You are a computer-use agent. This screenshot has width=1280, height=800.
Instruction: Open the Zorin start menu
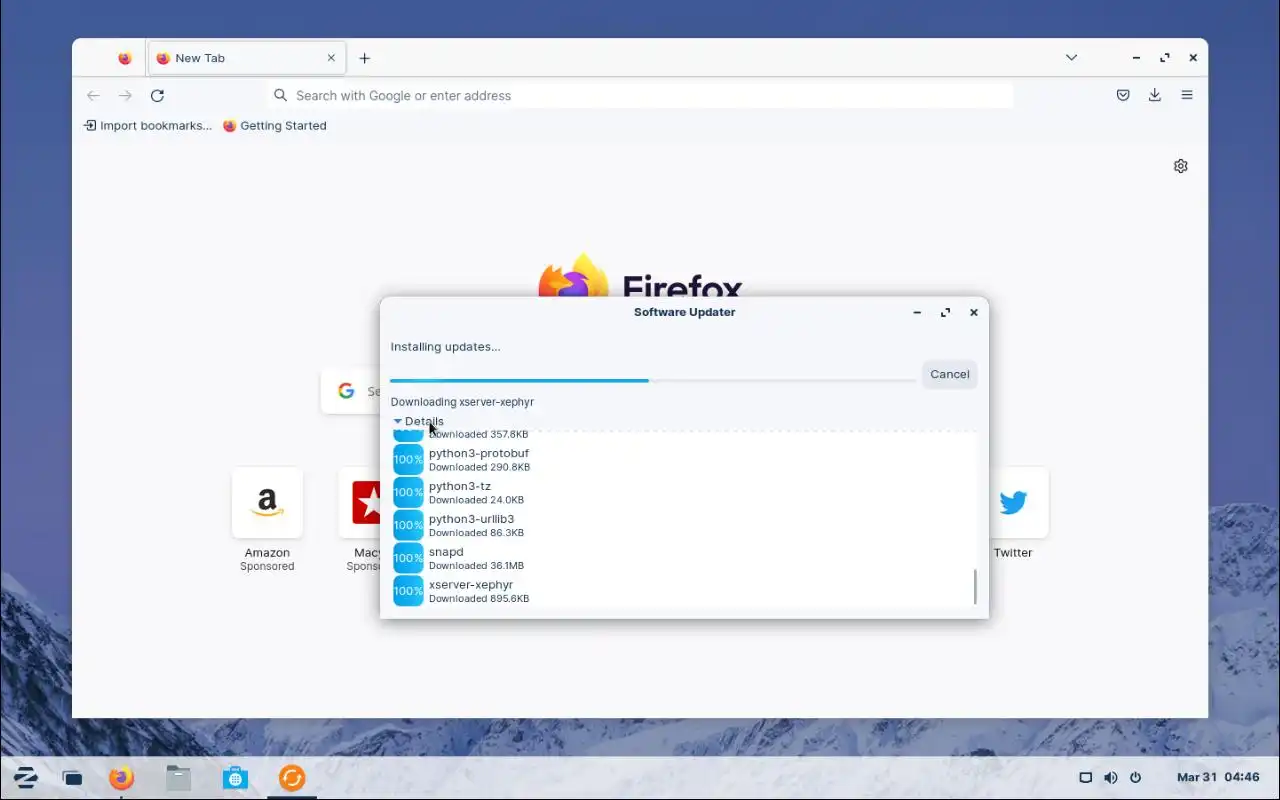[25, 778]
